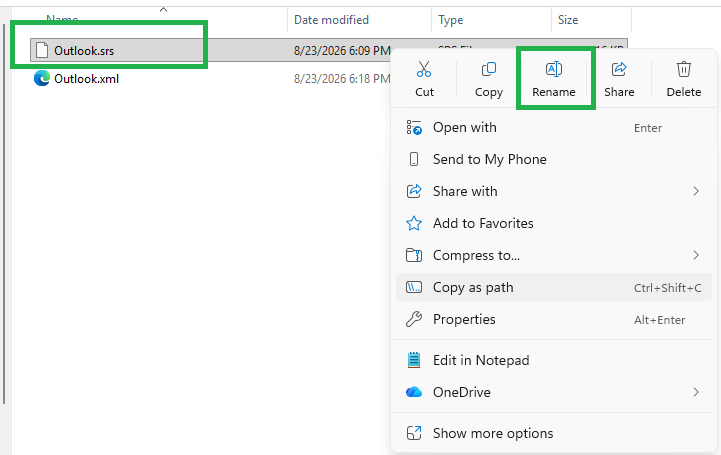Click the Copy icon in context menu

[489, 69]
